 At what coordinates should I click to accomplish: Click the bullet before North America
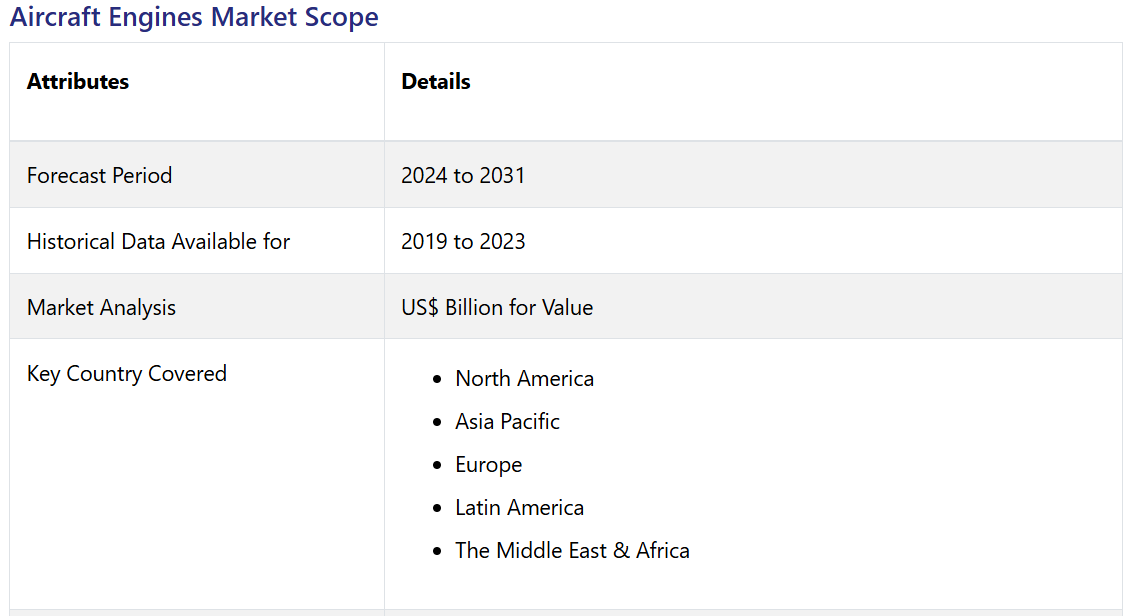437,379
